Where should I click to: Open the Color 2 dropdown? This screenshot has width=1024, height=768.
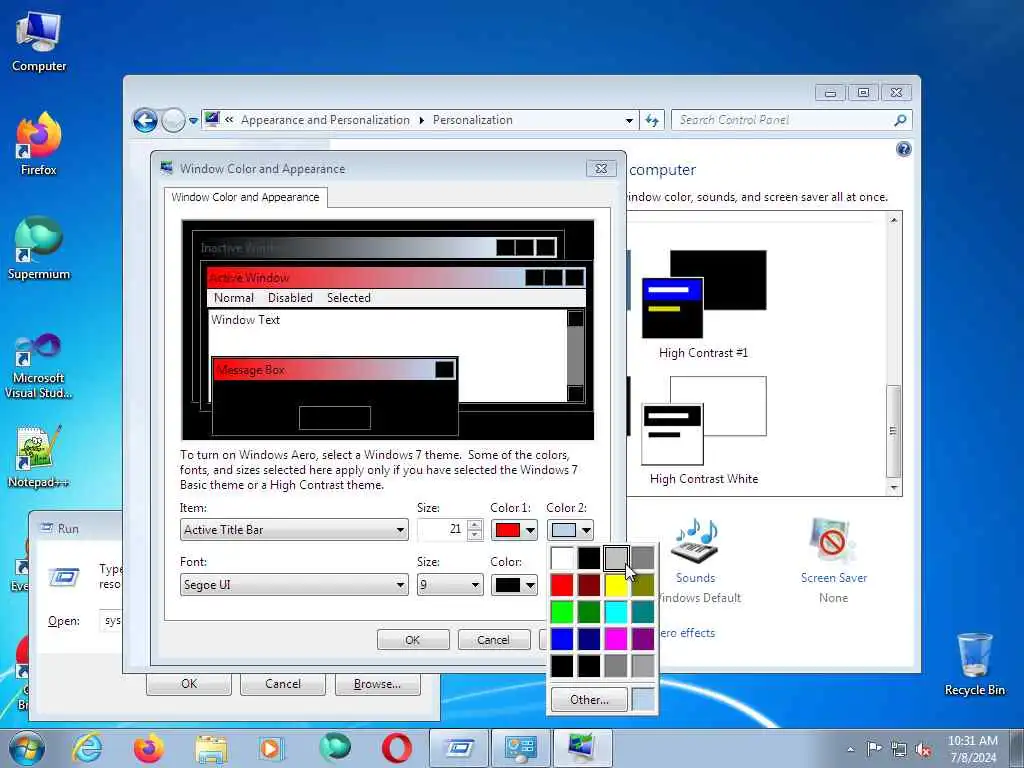click(570, 530)
